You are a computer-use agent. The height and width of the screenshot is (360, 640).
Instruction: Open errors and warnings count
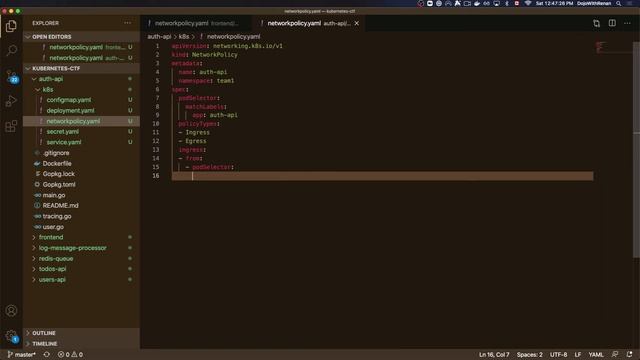click(x=70, y=354)
